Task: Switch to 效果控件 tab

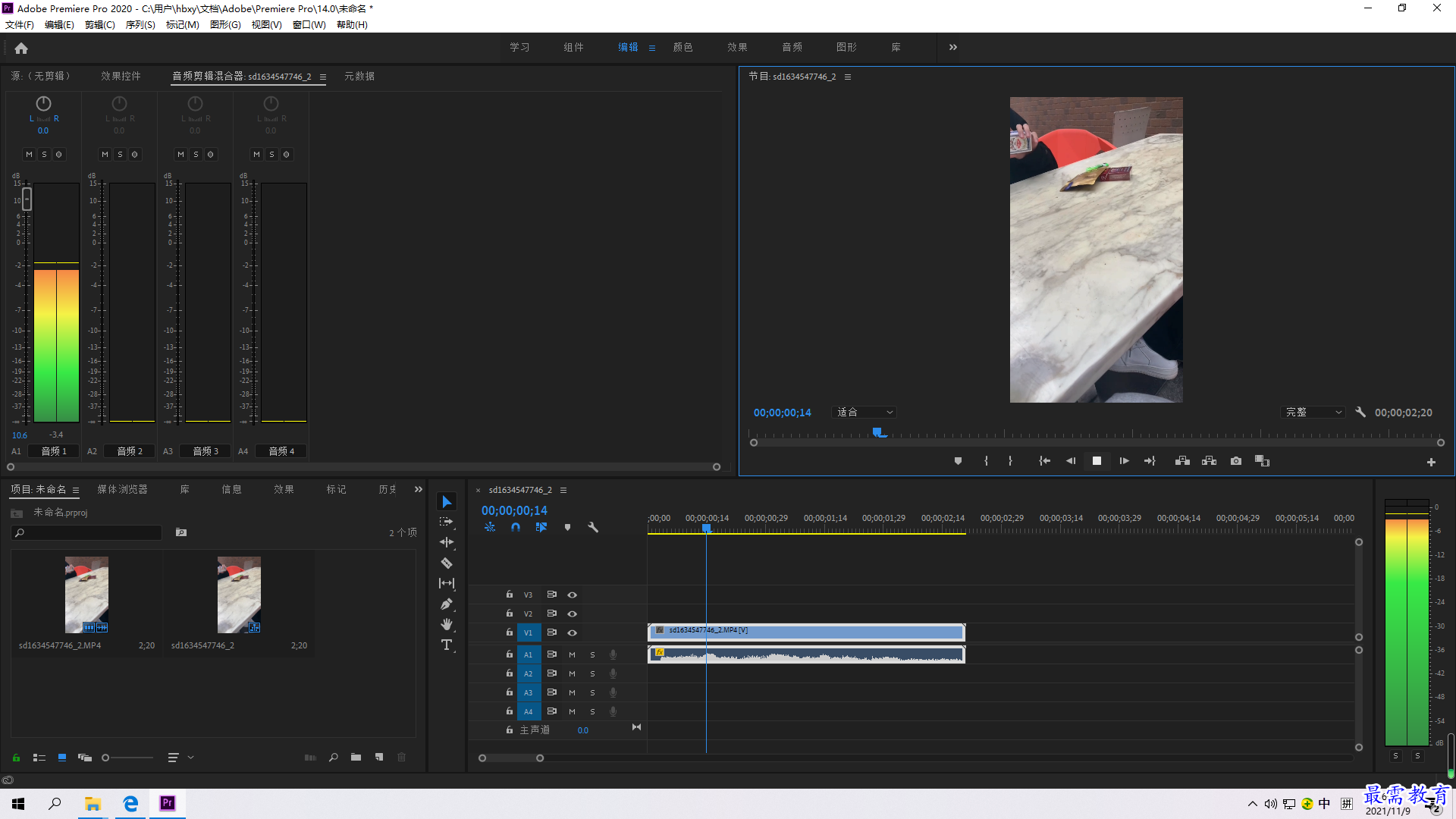Action: point(121,77)
